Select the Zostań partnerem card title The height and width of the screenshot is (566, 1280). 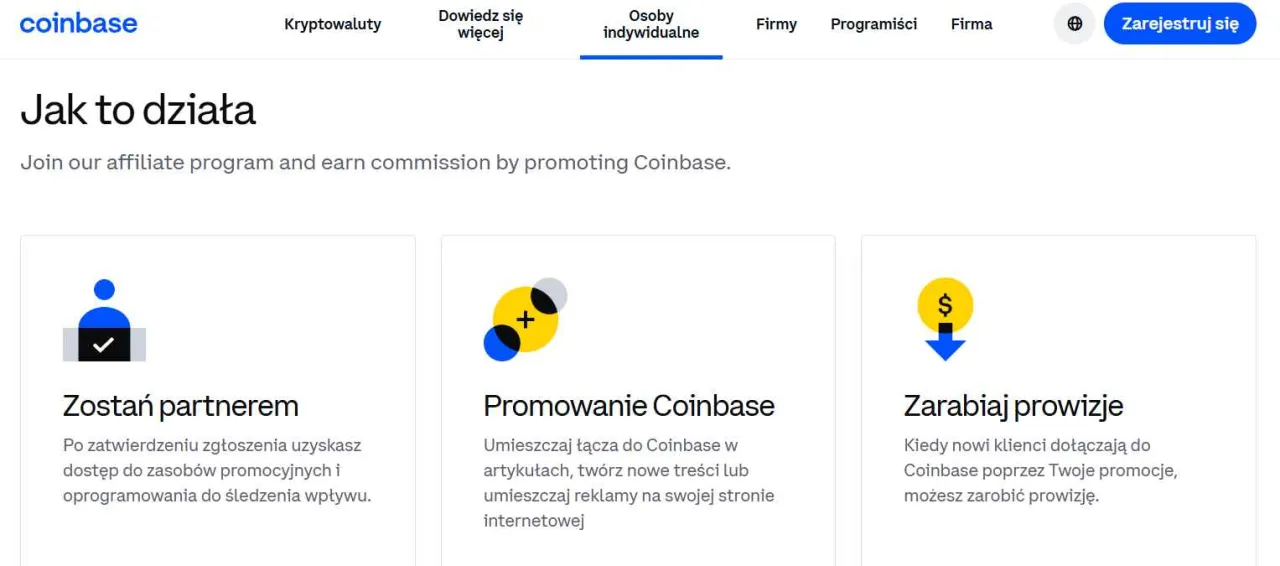180,406
